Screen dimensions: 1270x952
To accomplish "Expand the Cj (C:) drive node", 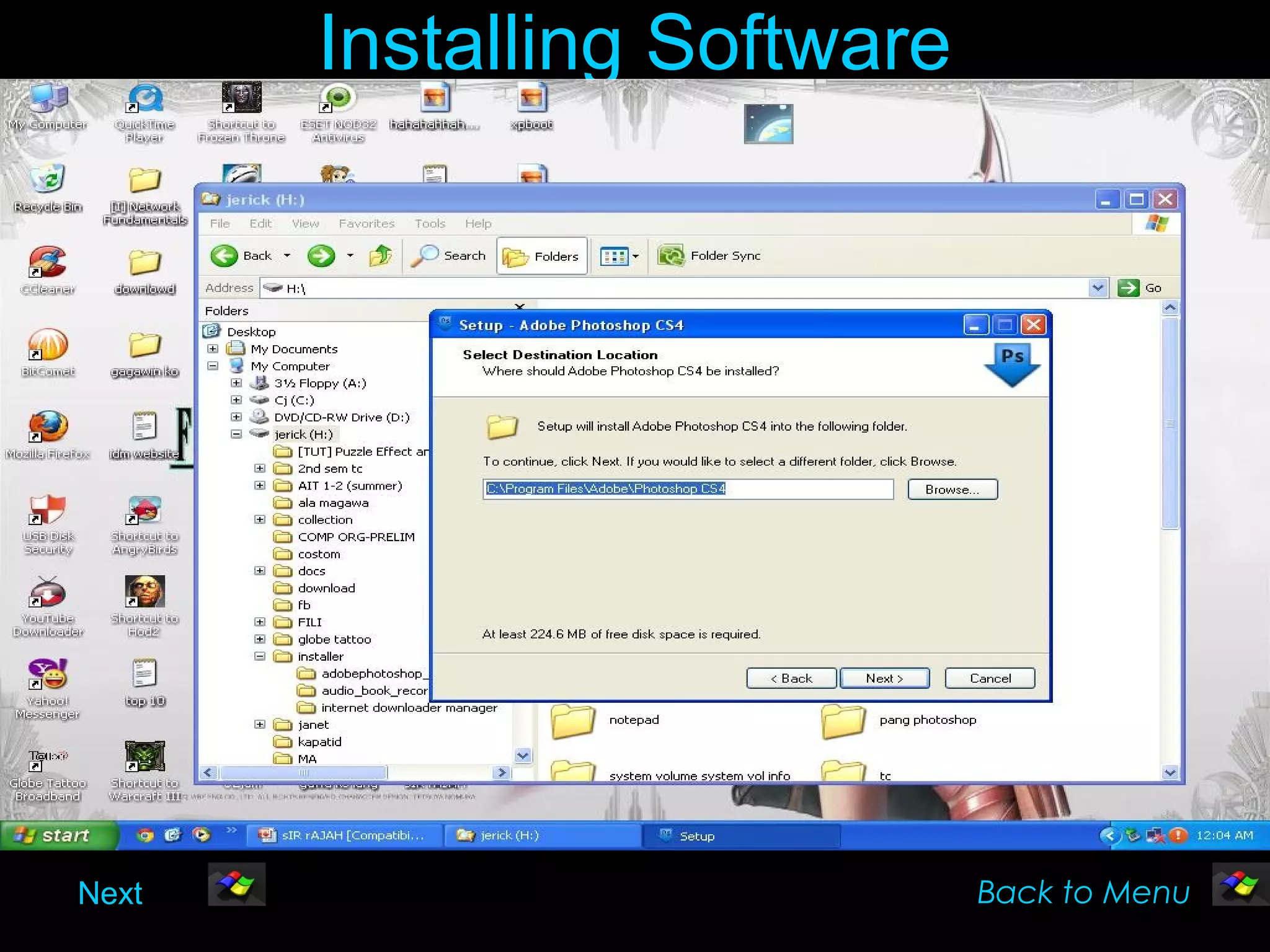I will [x=236, y=400].
